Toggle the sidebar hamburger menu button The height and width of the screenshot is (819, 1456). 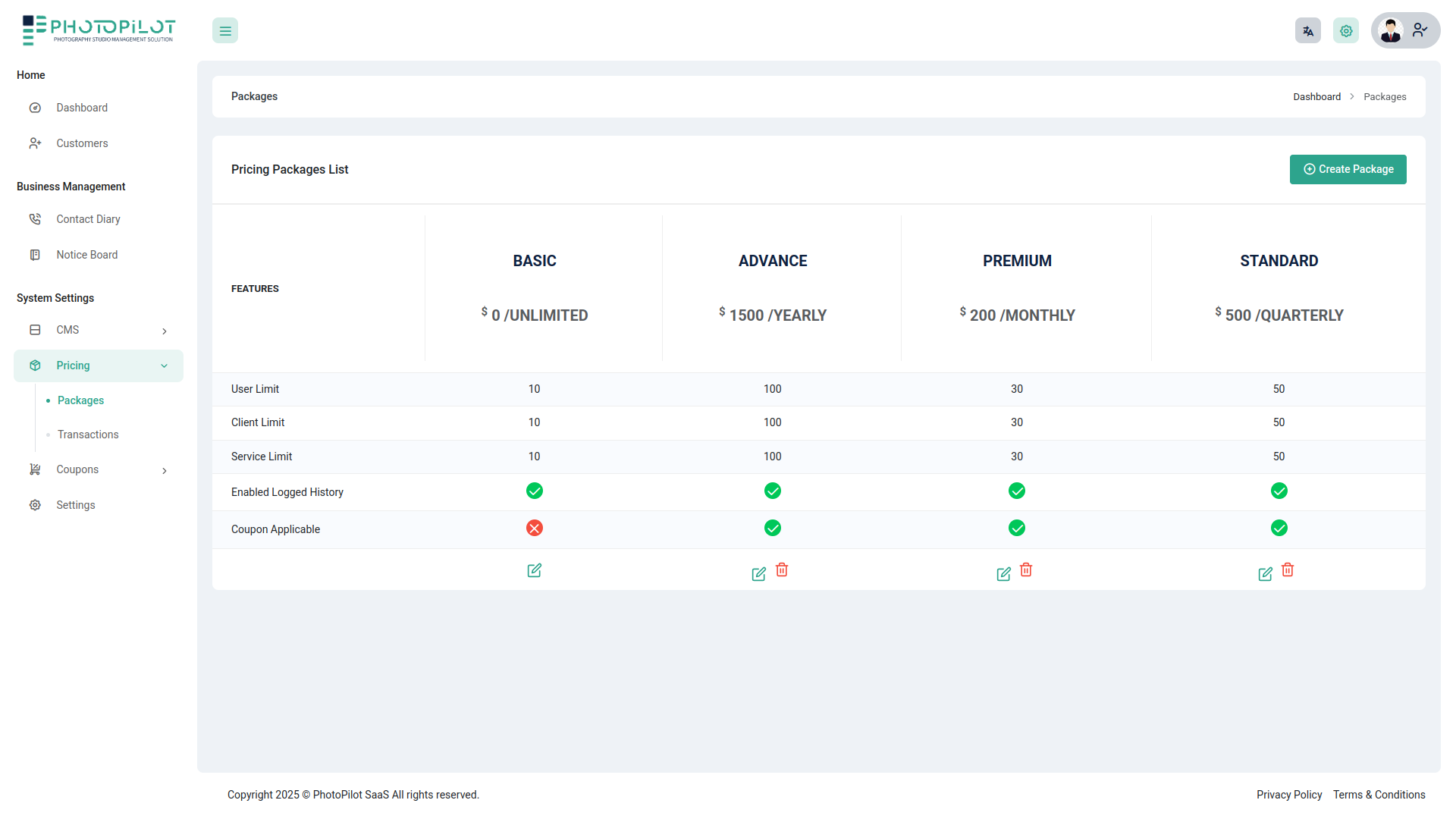[x=225, y=31]
